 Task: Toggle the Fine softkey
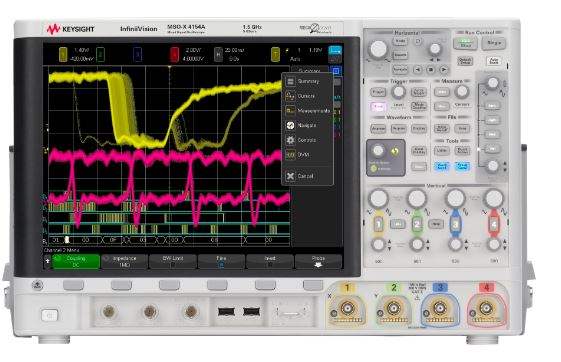pyautogui.click(x=221, y=261)
